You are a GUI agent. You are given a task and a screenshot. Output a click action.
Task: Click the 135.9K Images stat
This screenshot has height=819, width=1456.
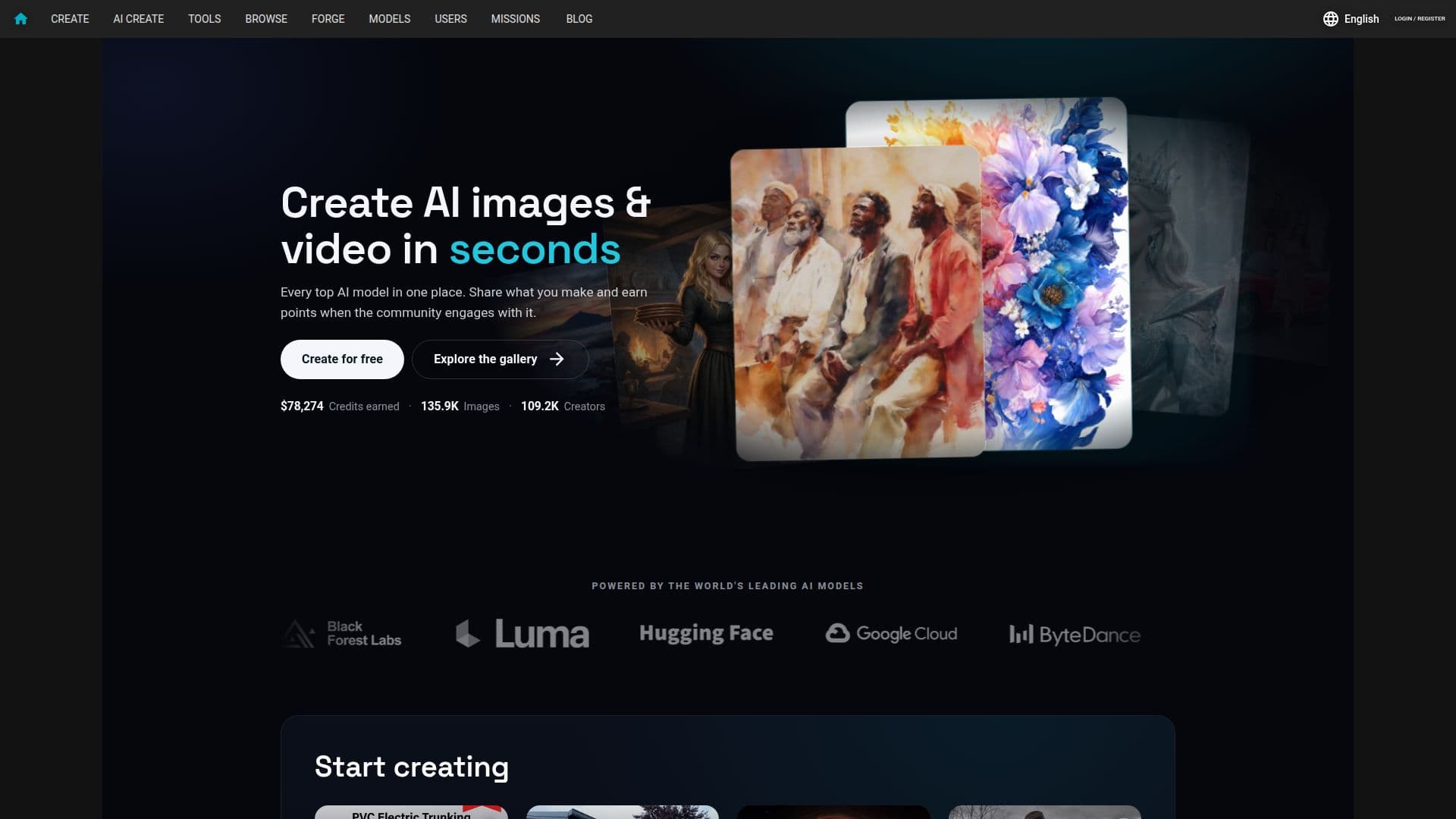460,406
